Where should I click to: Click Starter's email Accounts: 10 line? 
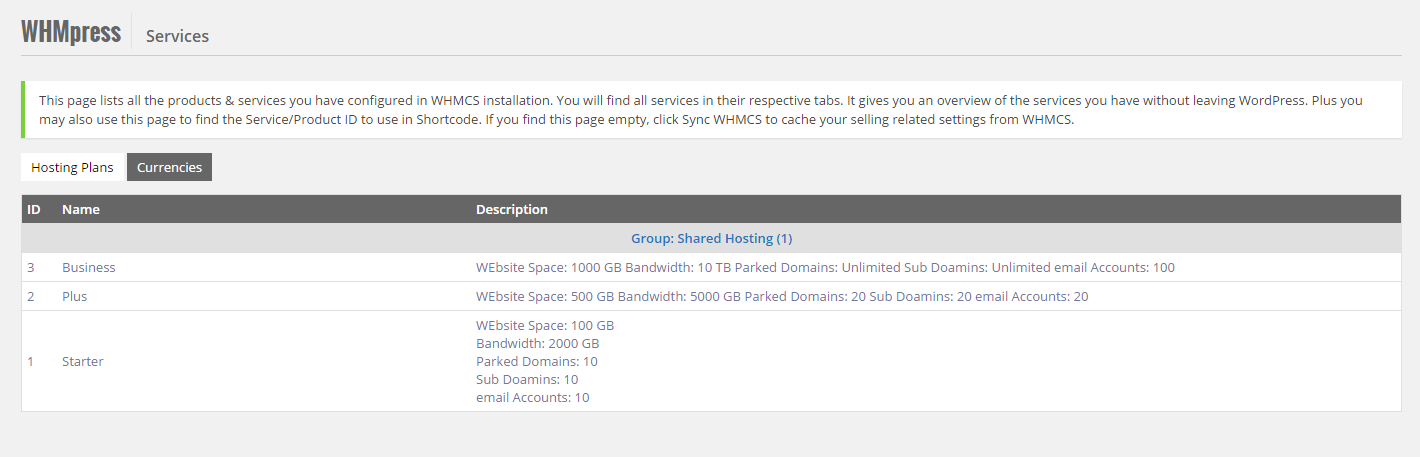533,397
